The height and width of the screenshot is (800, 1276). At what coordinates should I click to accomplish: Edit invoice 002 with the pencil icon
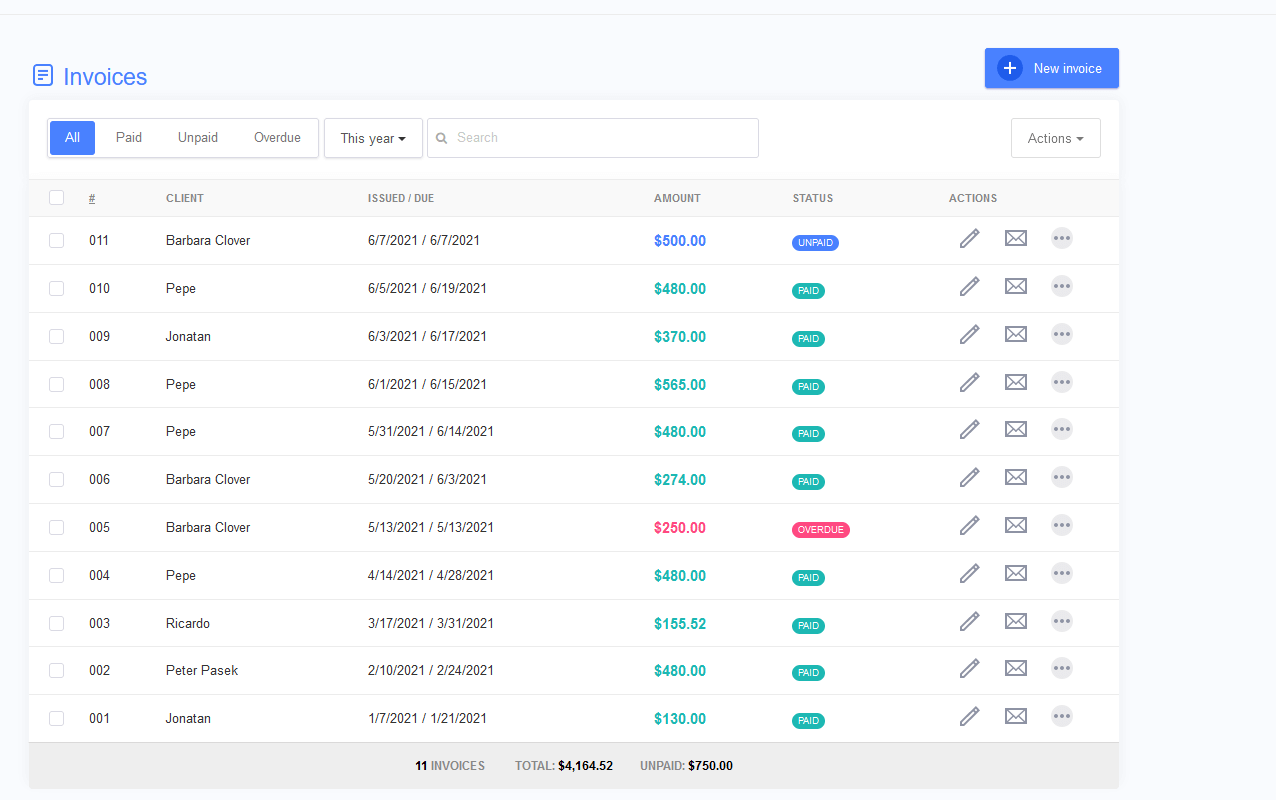click(969, 668)
